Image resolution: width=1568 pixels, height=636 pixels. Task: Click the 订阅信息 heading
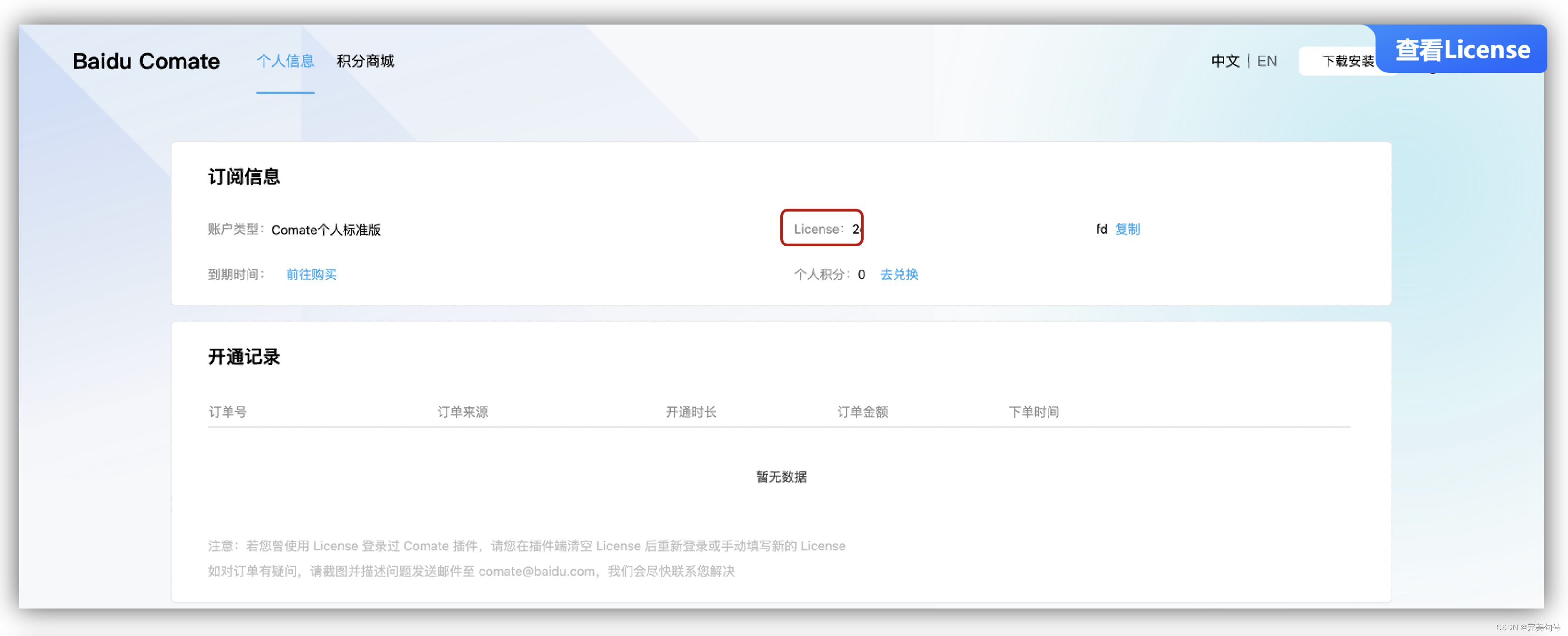244,176
